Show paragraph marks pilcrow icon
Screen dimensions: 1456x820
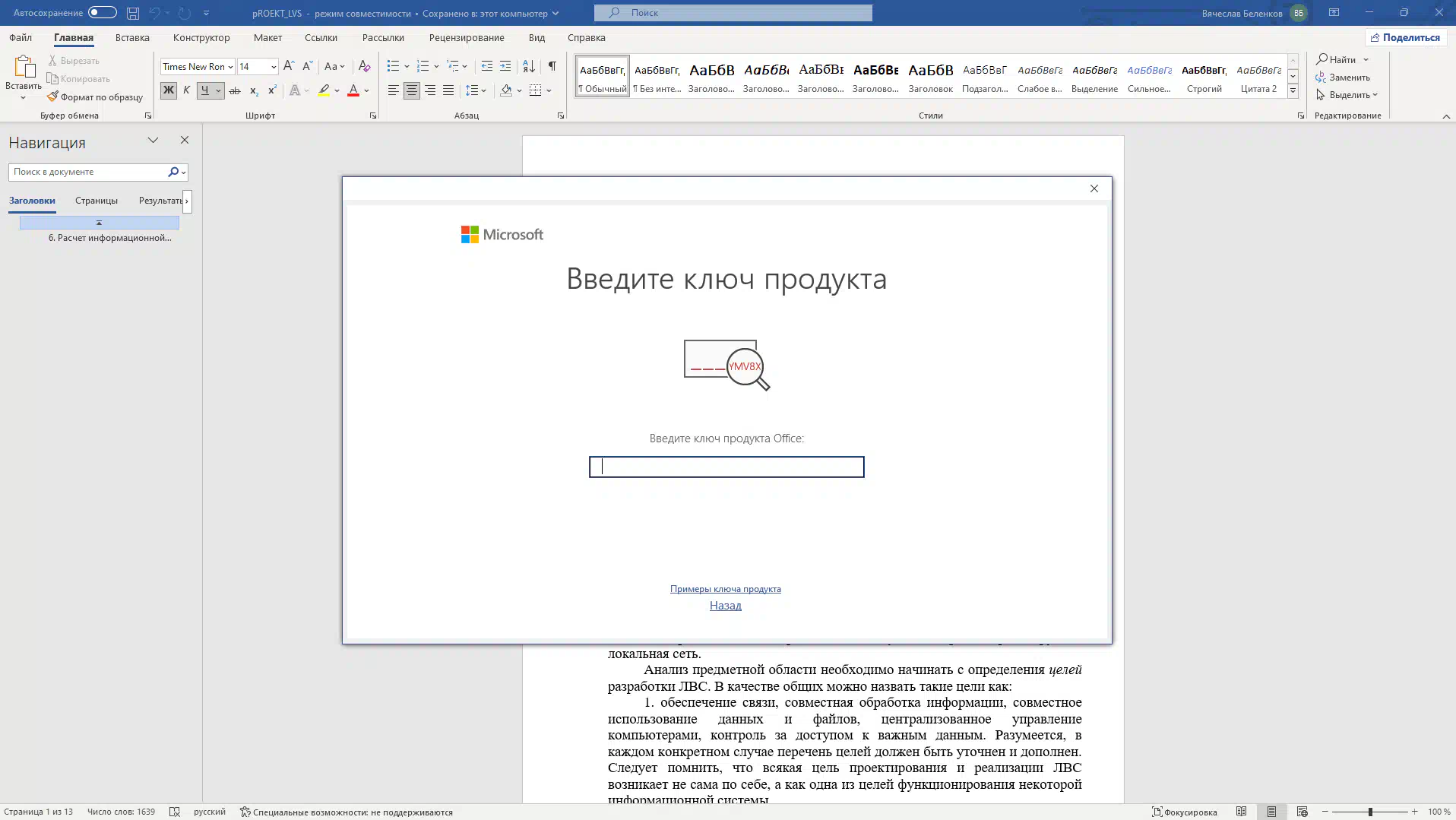click(x=552, y=66)
